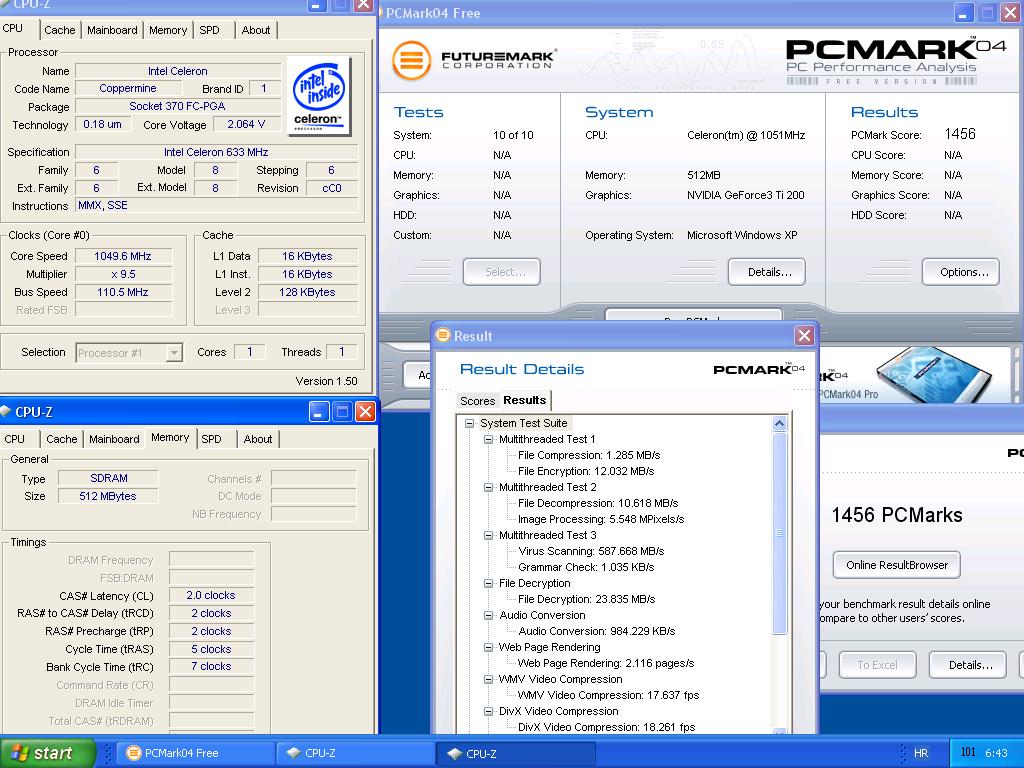
Task: Collapse the Audio Conversion node
Action: click(488, 615)
